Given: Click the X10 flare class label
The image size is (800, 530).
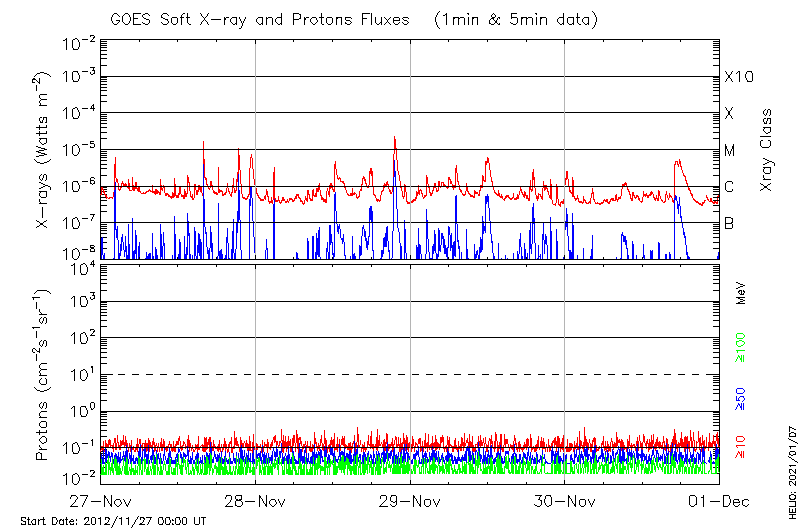Looking at the screenshot, I should point(738,77).
